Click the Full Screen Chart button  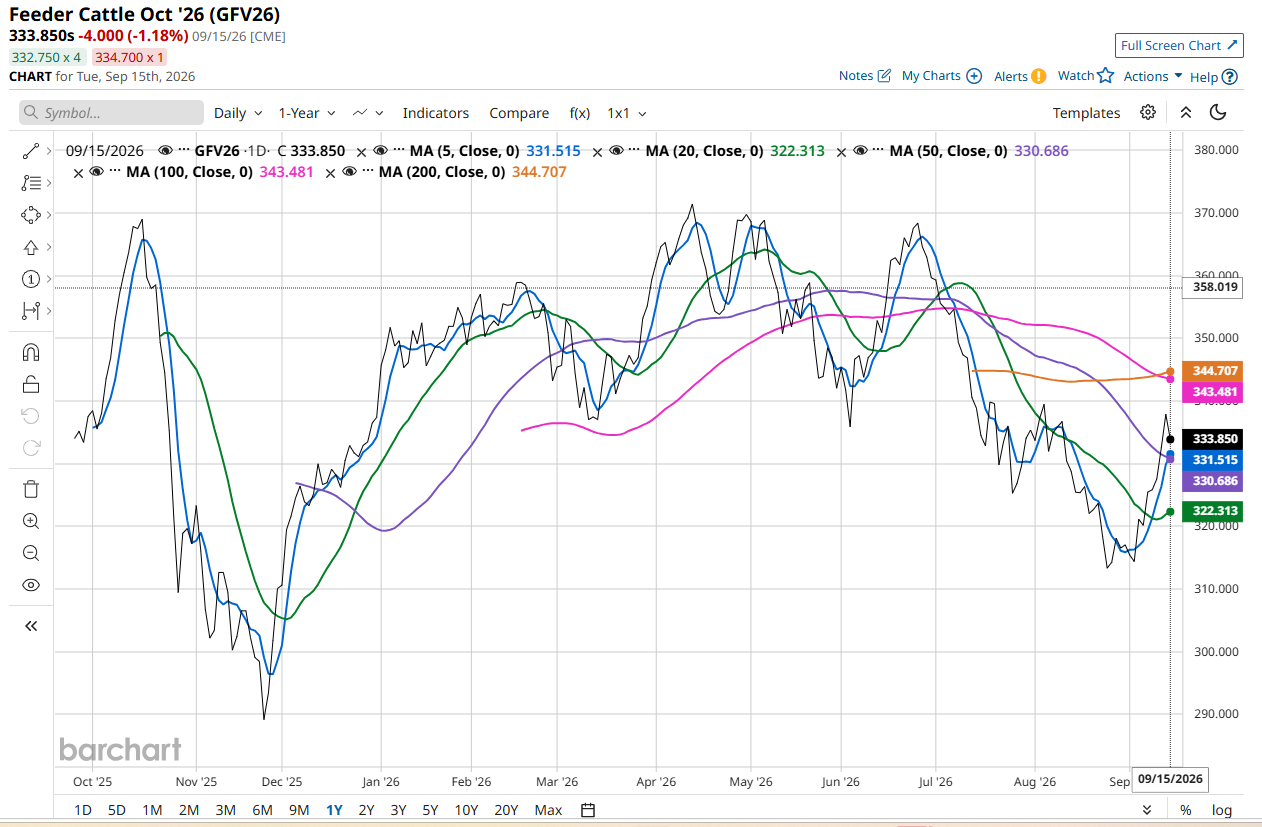click(x=1179, y=45)
